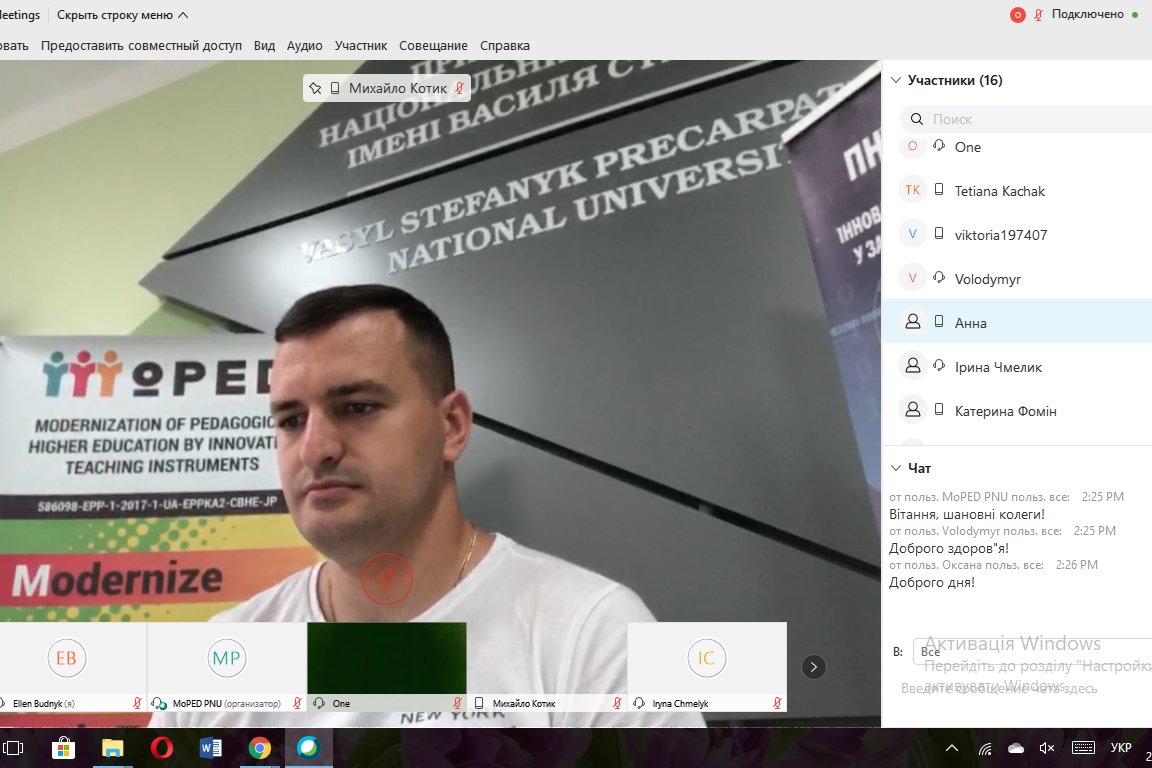1152x768 pixels.
Task: Show next participant thumbnails with arrow button
Action: [x=814, y=667]
